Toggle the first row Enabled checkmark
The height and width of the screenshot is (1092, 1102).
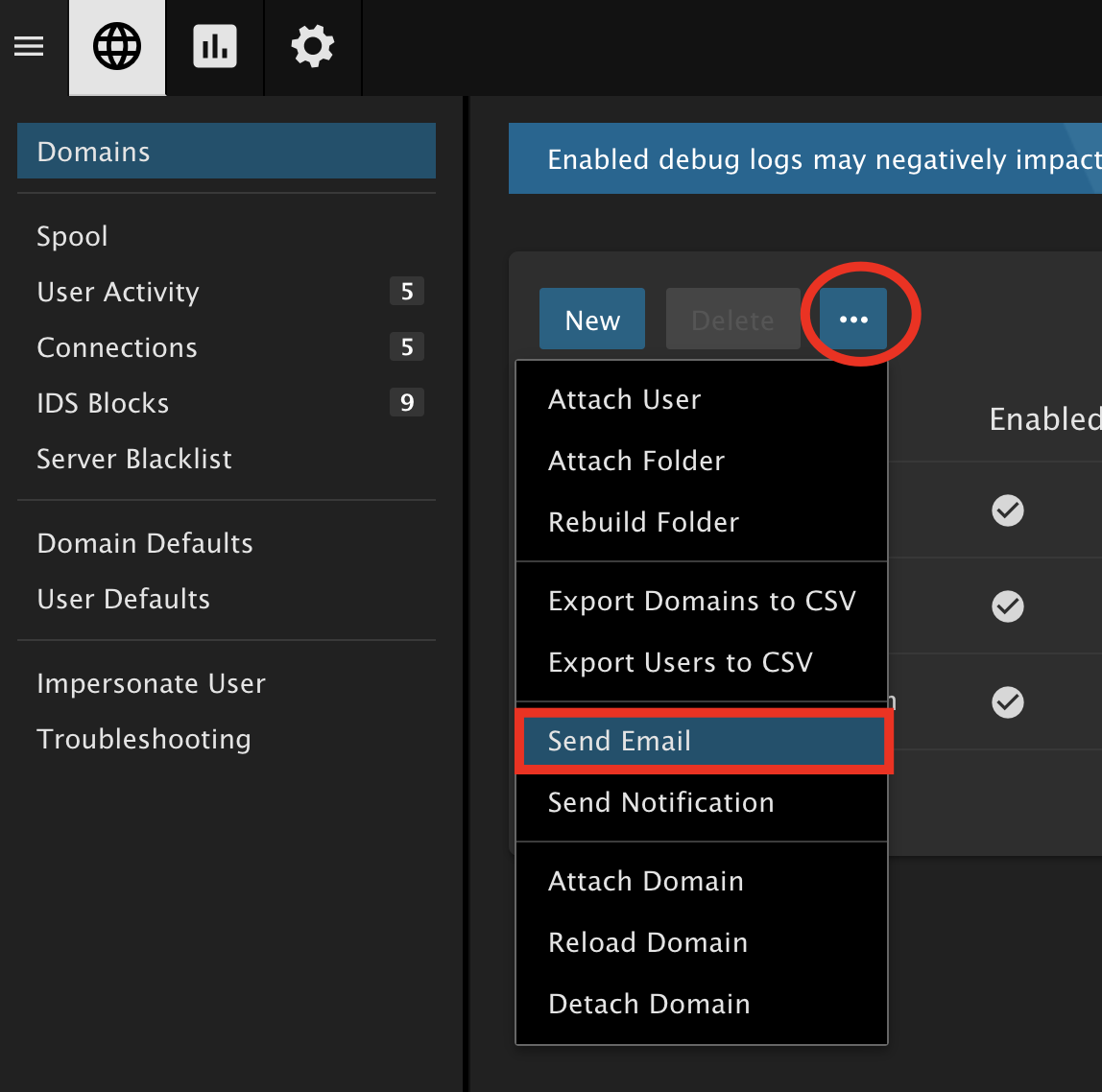pos(1007,510)
